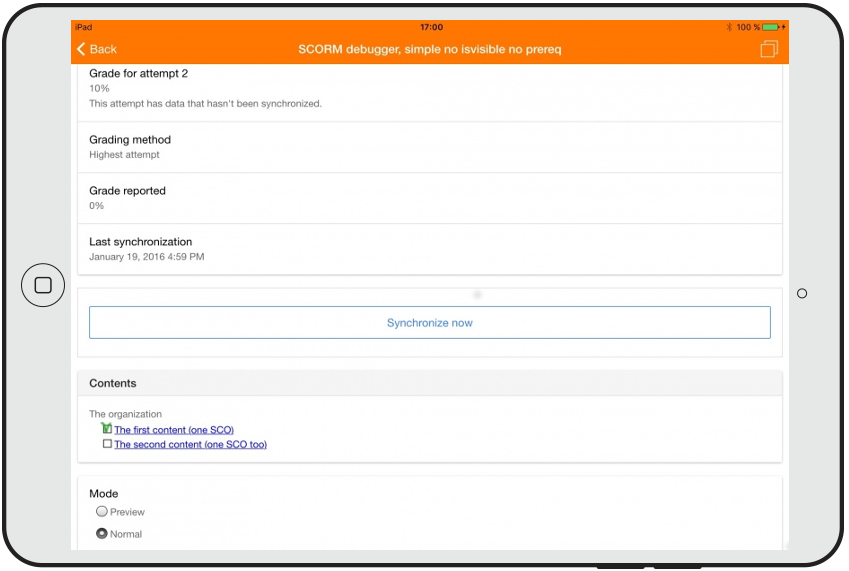This screenshot has width=849, height=571.
Task: Tap the Grade reported row
Action: [430, 198]
